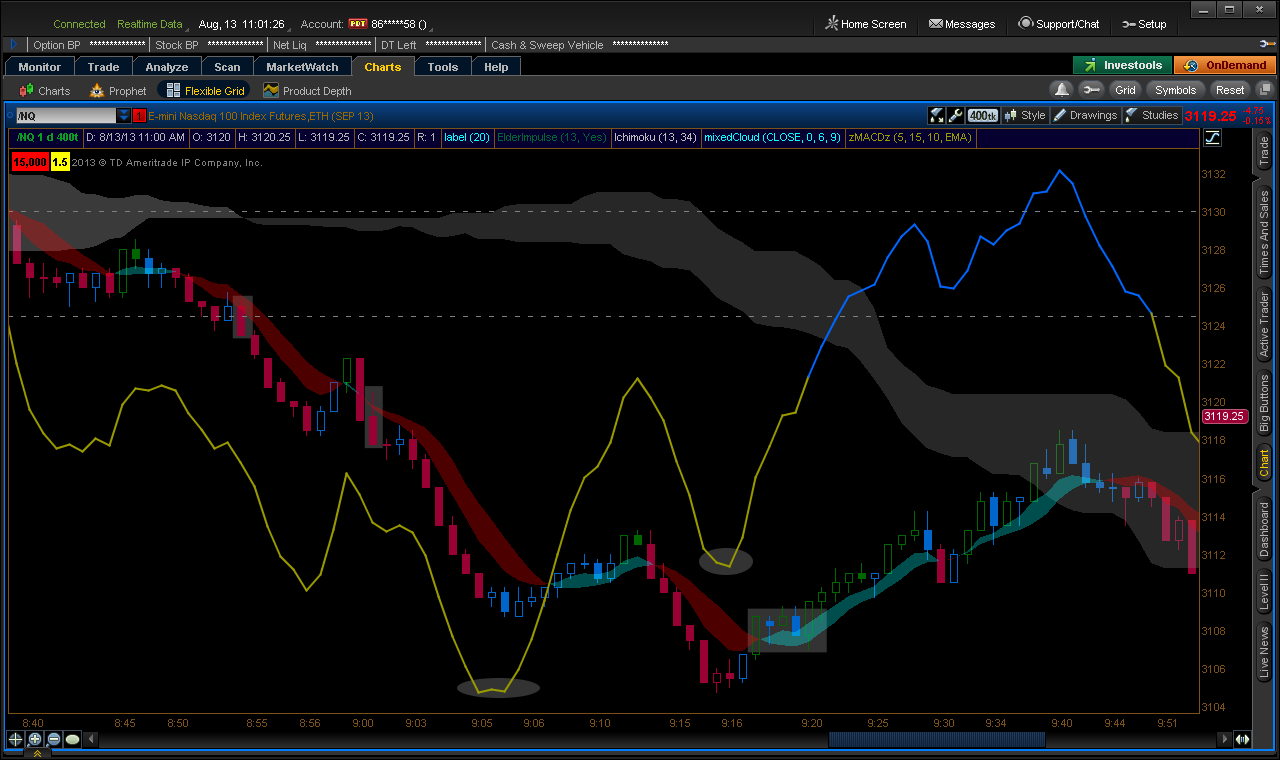Open the Live News side tab
This screenshot has width=1280, height=760.
point(1264,651)
